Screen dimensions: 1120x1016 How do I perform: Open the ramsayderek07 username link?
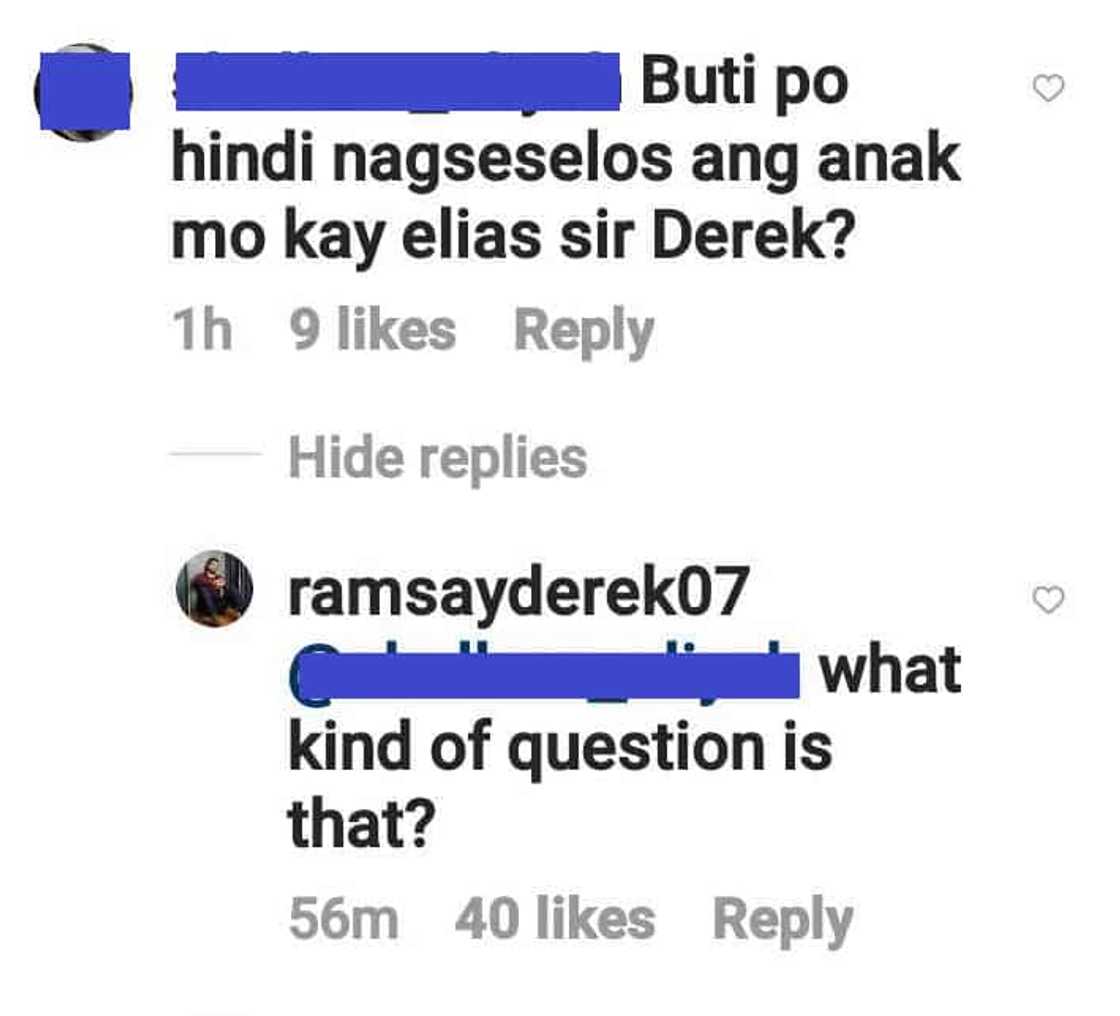click(519, 591)
